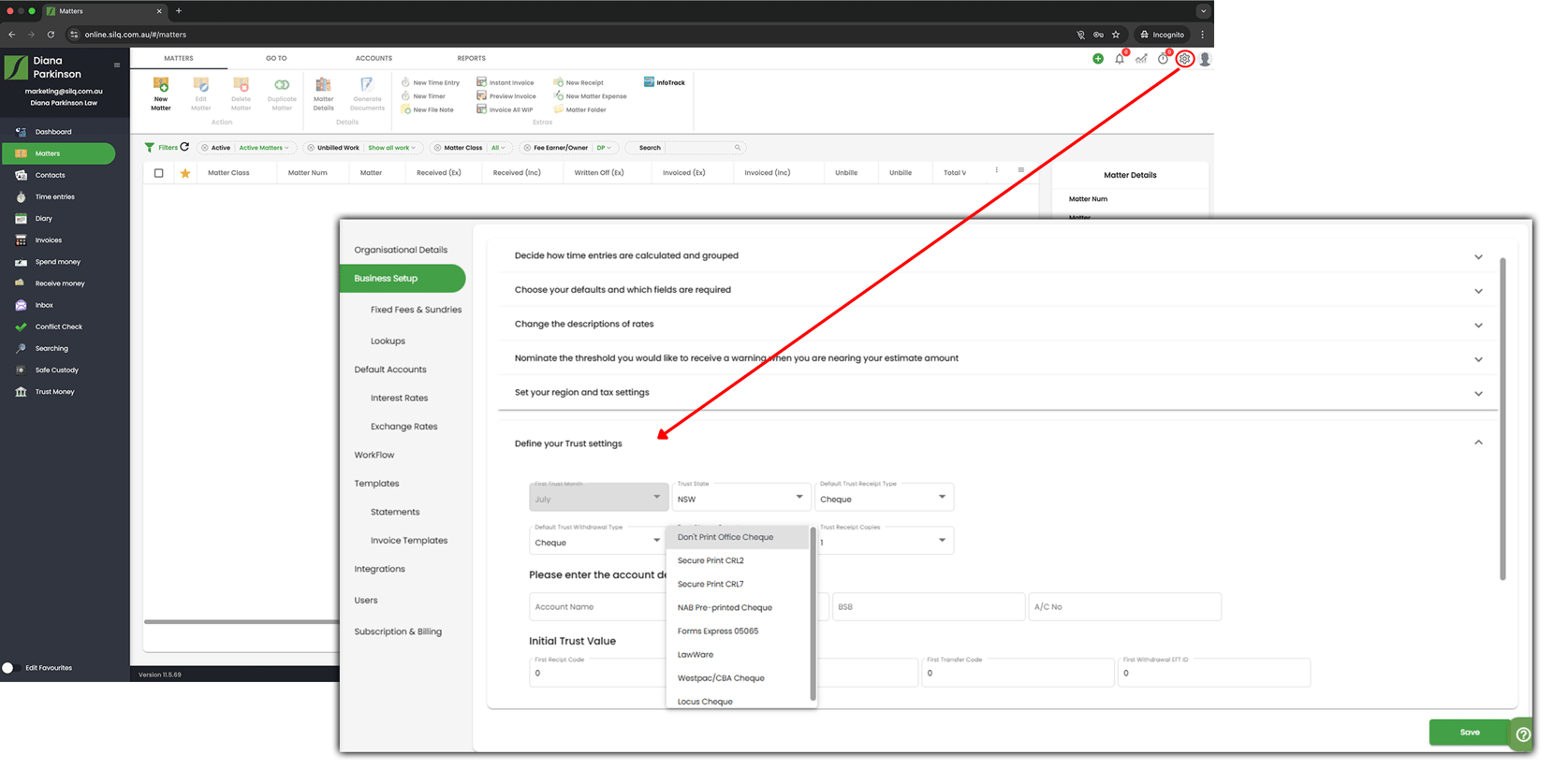Click the favourites star column header
Image resolution: width=1568 pixels, height=784 pixels.
click(x=185, y=173)
